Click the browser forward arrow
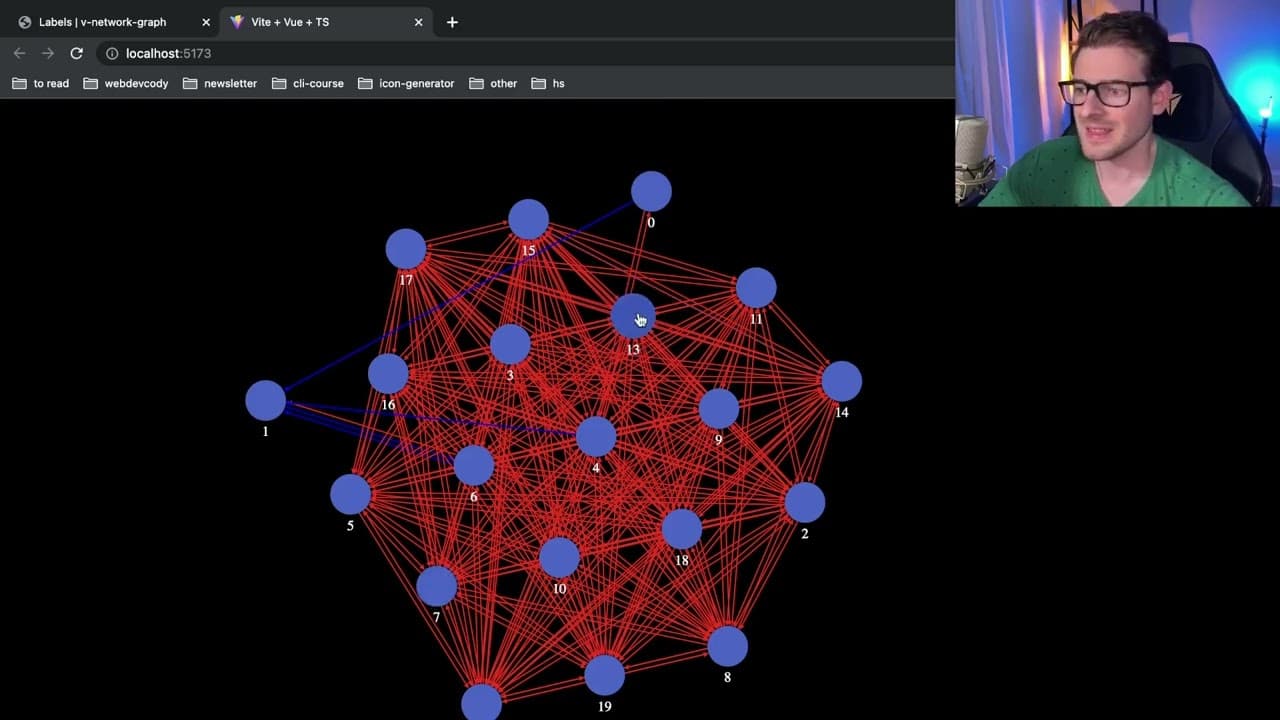 (x=47, y=53)
